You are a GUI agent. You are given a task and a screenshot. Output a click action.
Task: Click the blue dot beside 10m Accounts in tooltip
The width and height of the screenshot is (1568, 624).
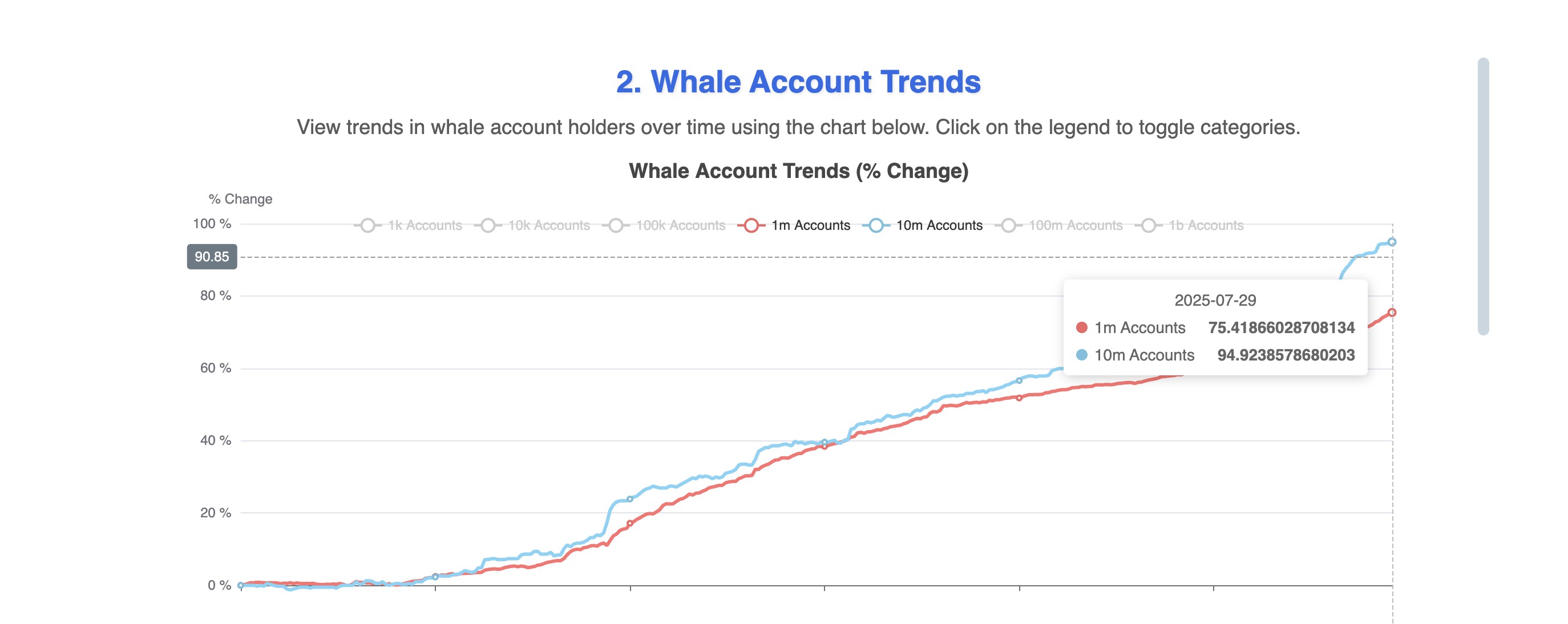pyautogui.click(x=1082, y=355)
